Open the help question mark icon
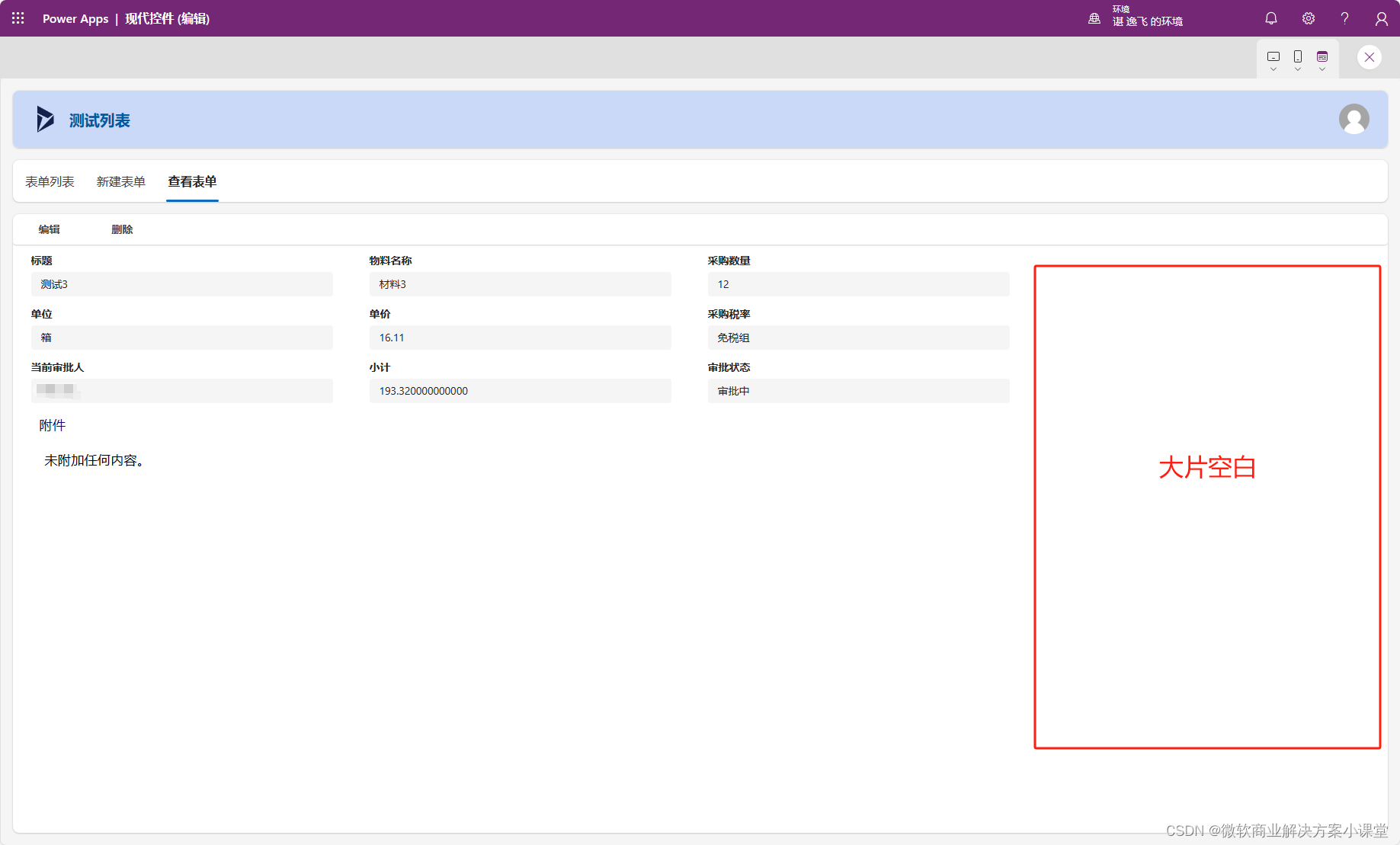The image size is (1400, 845). click(1344, 18)
